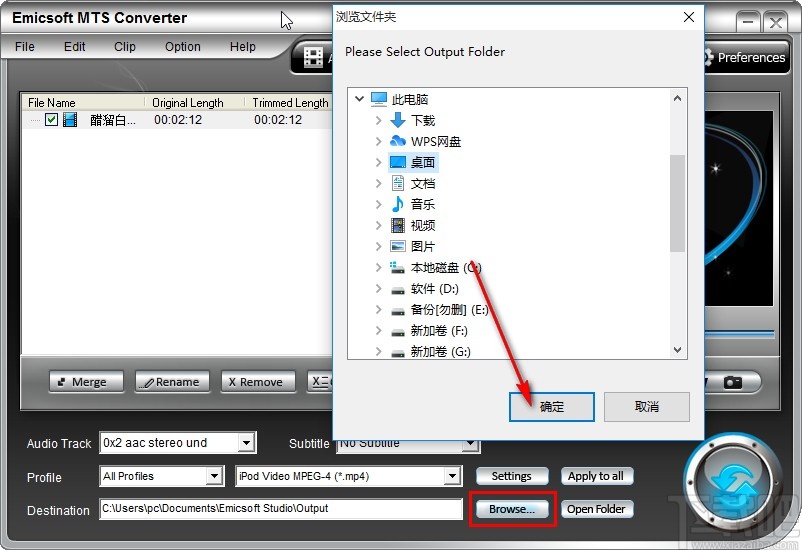Open the Edit menu
The height and width of the screenshot is (550, 802).
pos(74,47)
